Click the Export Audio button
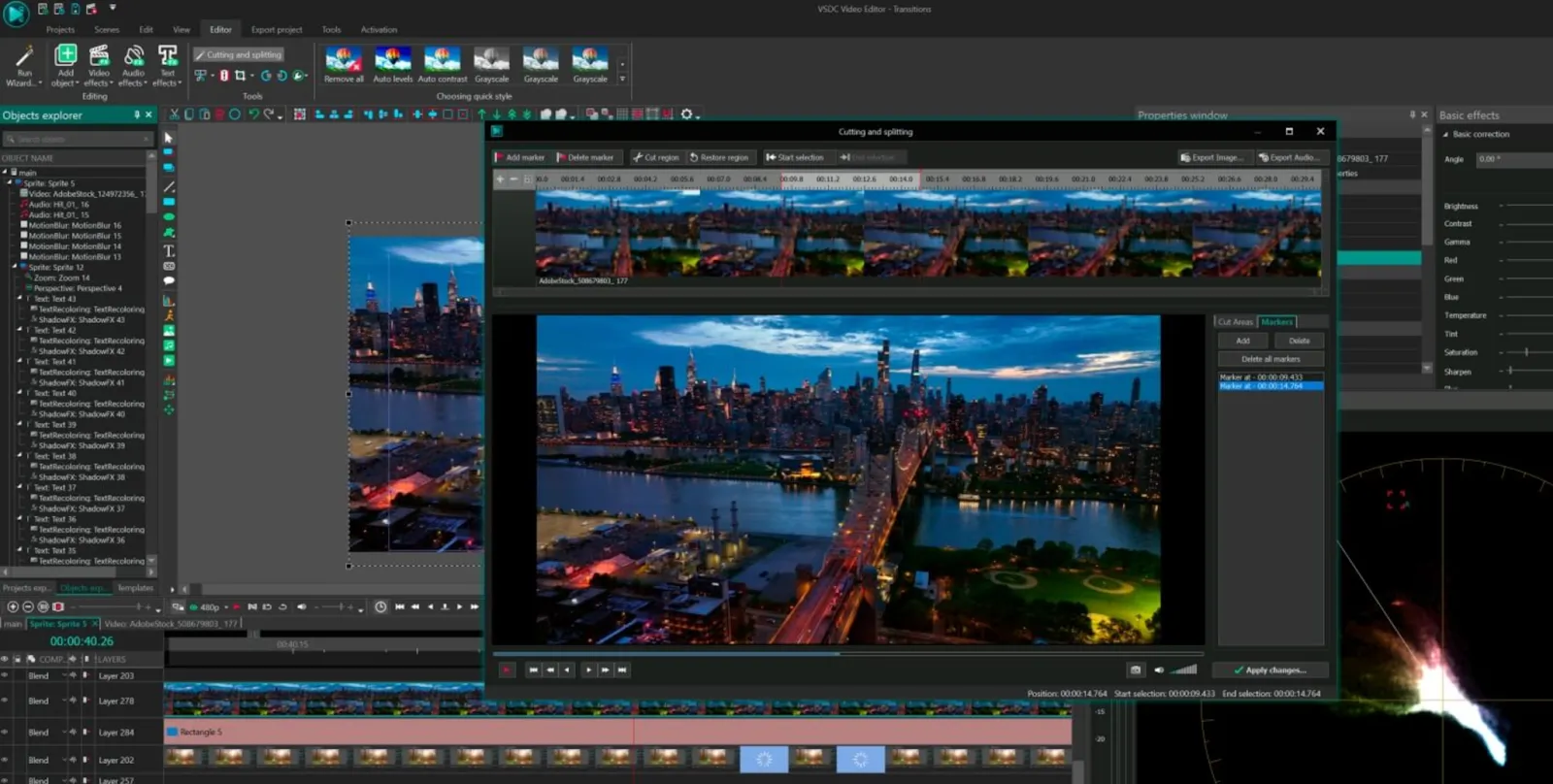 [1289, 157]
